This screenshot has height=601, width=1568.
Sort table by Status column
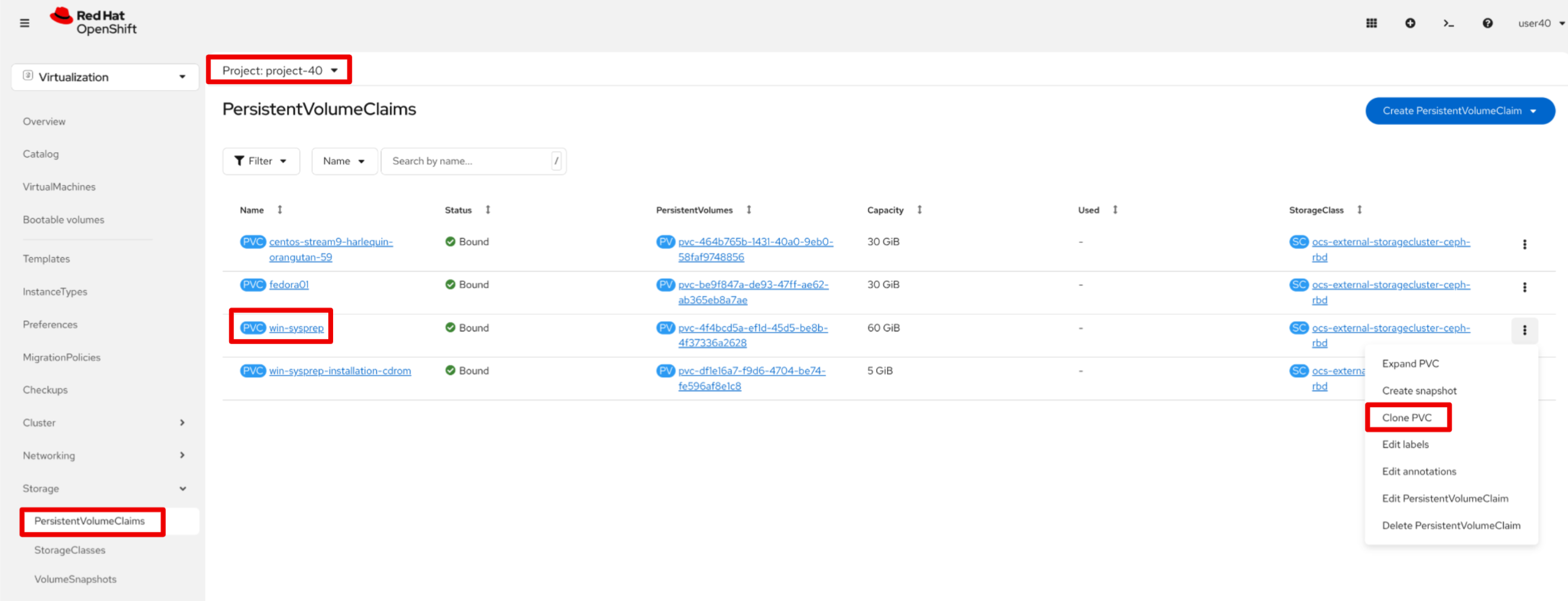coord(488,210)
